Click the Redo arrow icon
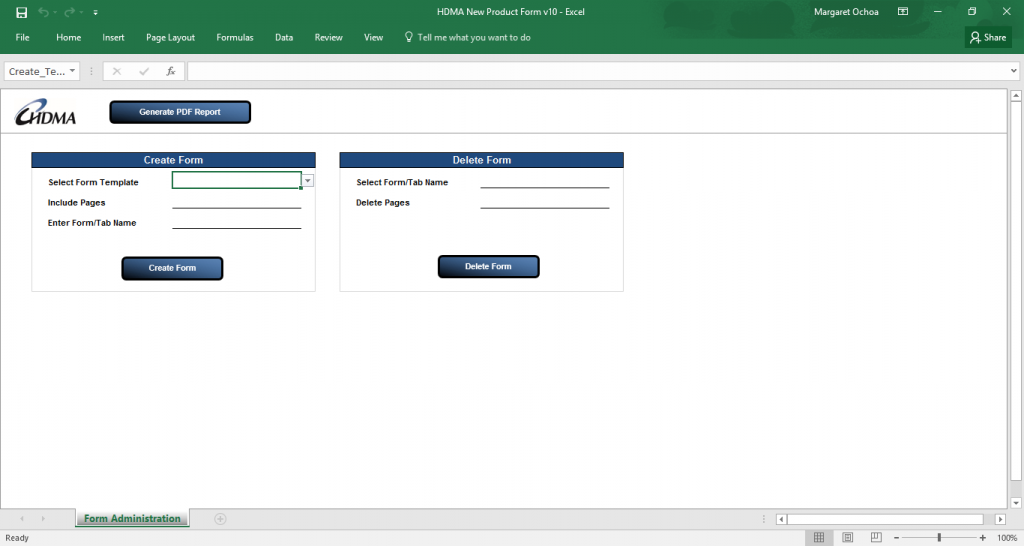 click(69, 12)
